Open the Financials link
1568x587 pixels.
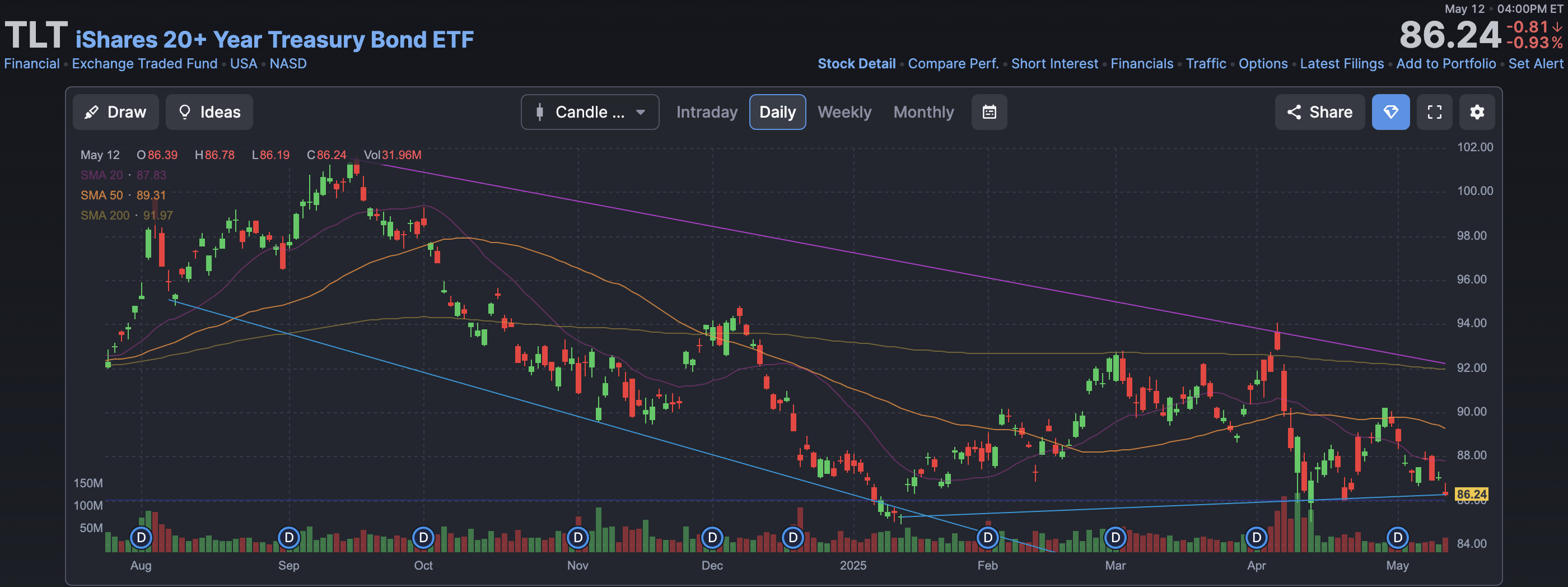coord(1141,63)
